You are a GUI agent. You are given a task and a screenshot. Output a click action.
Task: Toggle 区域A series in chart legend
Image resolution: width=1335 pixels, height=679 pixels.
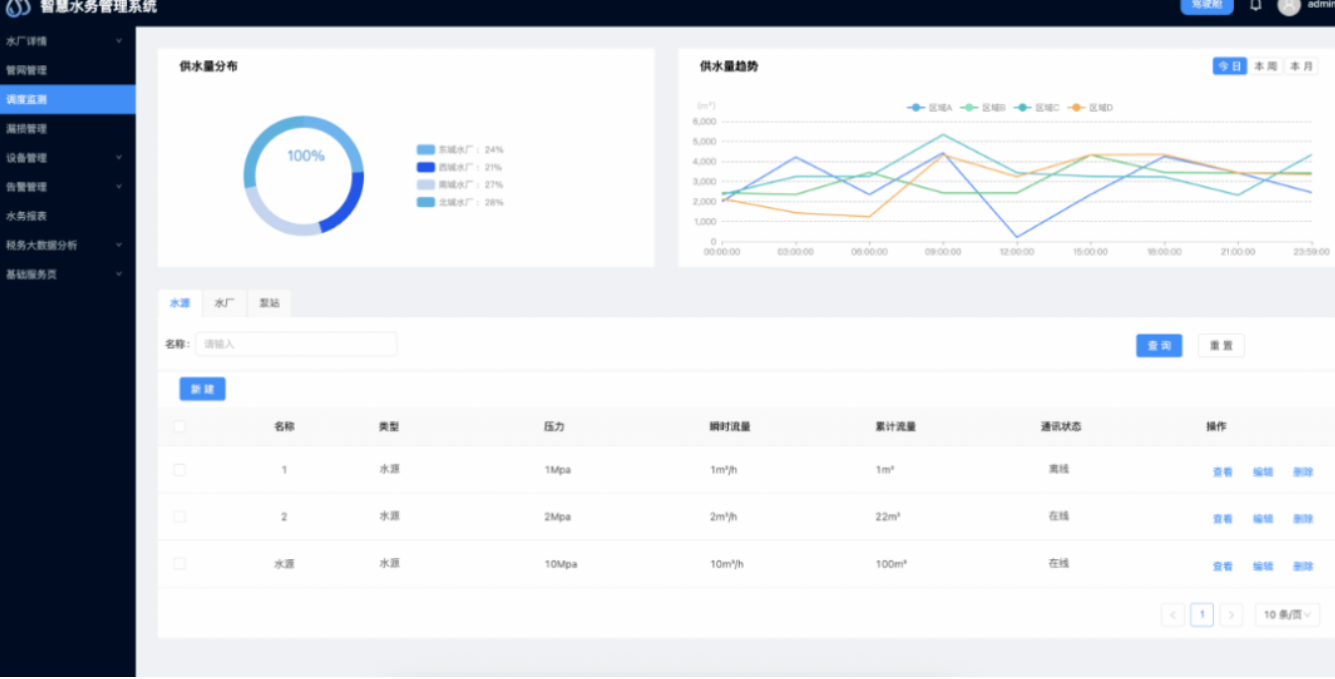[x=929, y=107]
